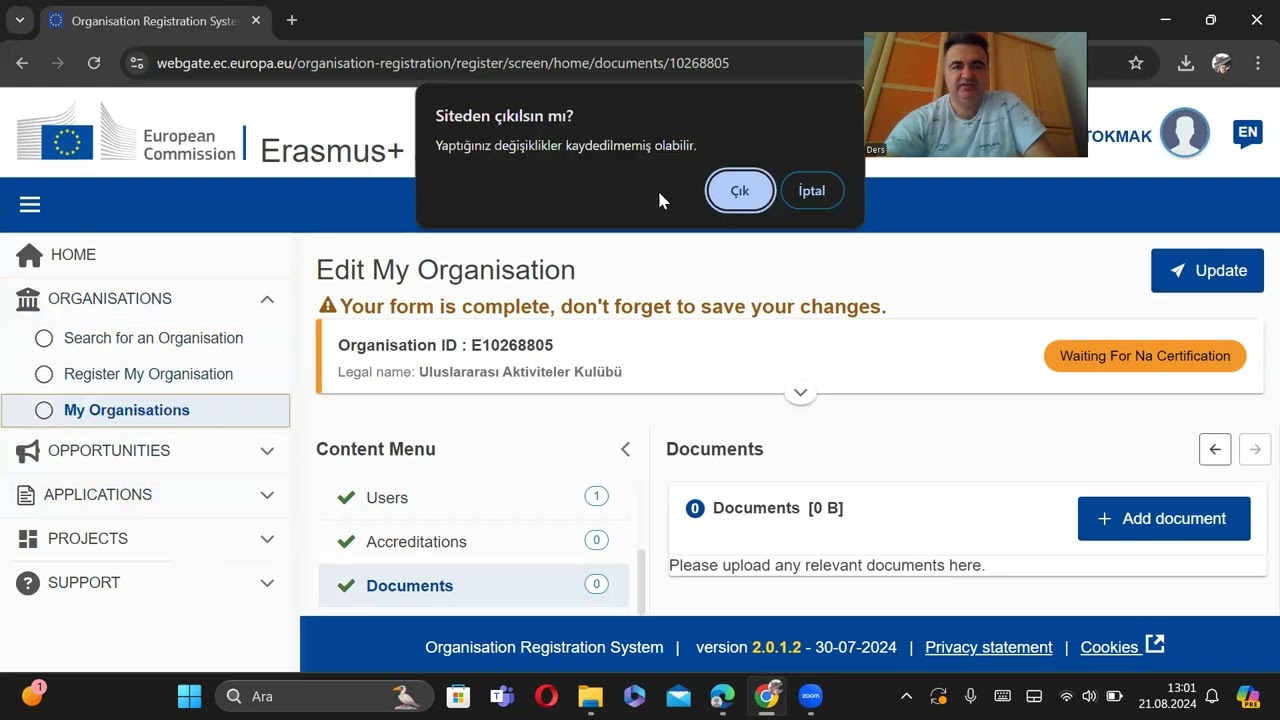
Task: Go to previous section arrow
Action: pyautogui.click(x=1215, y=450)
